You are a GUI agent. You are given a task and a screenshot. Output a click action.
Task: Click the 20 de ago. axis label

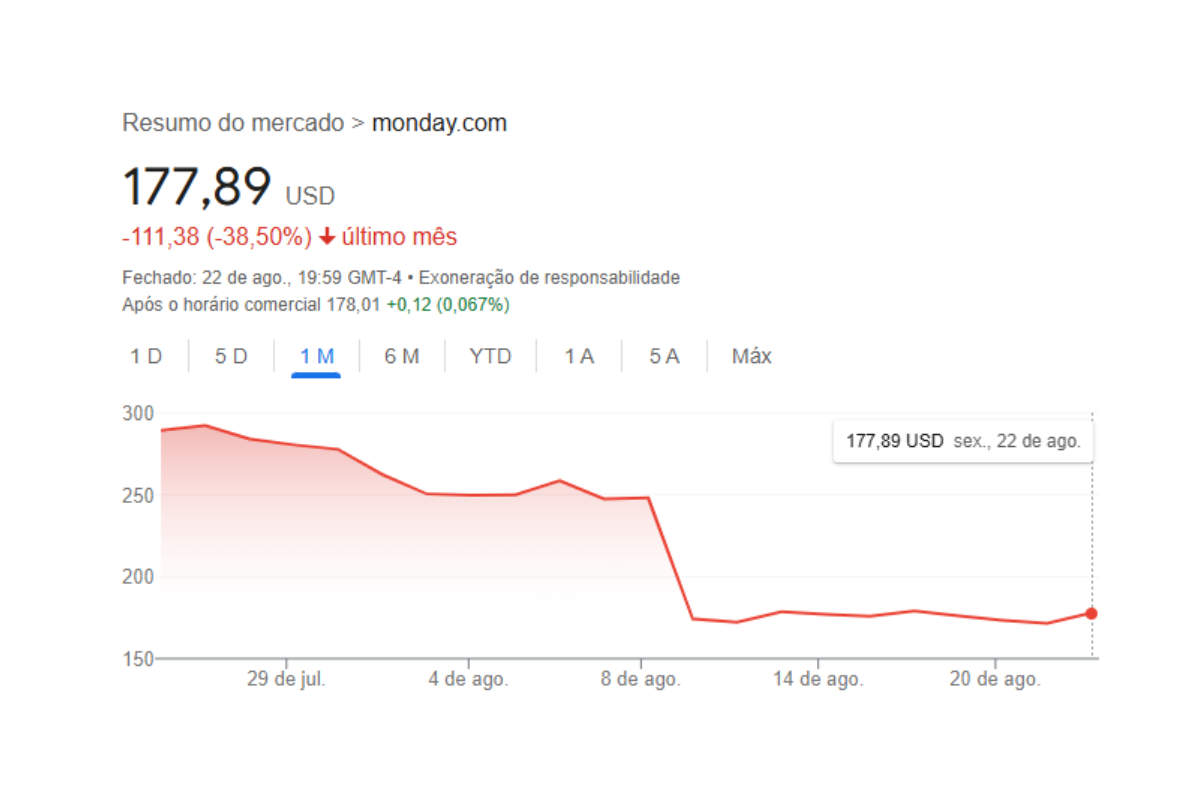pos(994,679)
